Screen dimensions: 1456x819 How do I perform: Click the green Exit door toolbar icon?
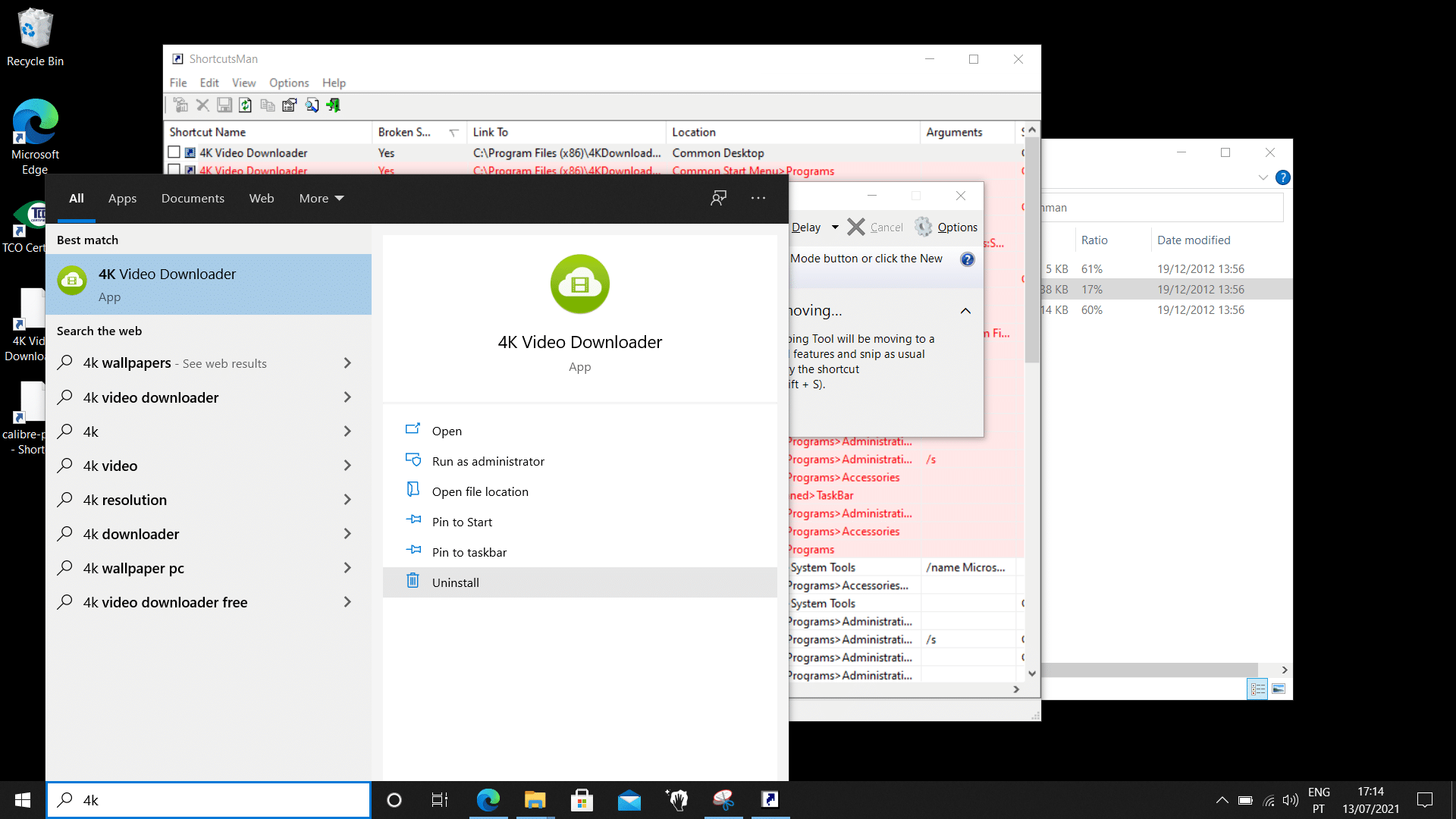click(x=334, y=105)
